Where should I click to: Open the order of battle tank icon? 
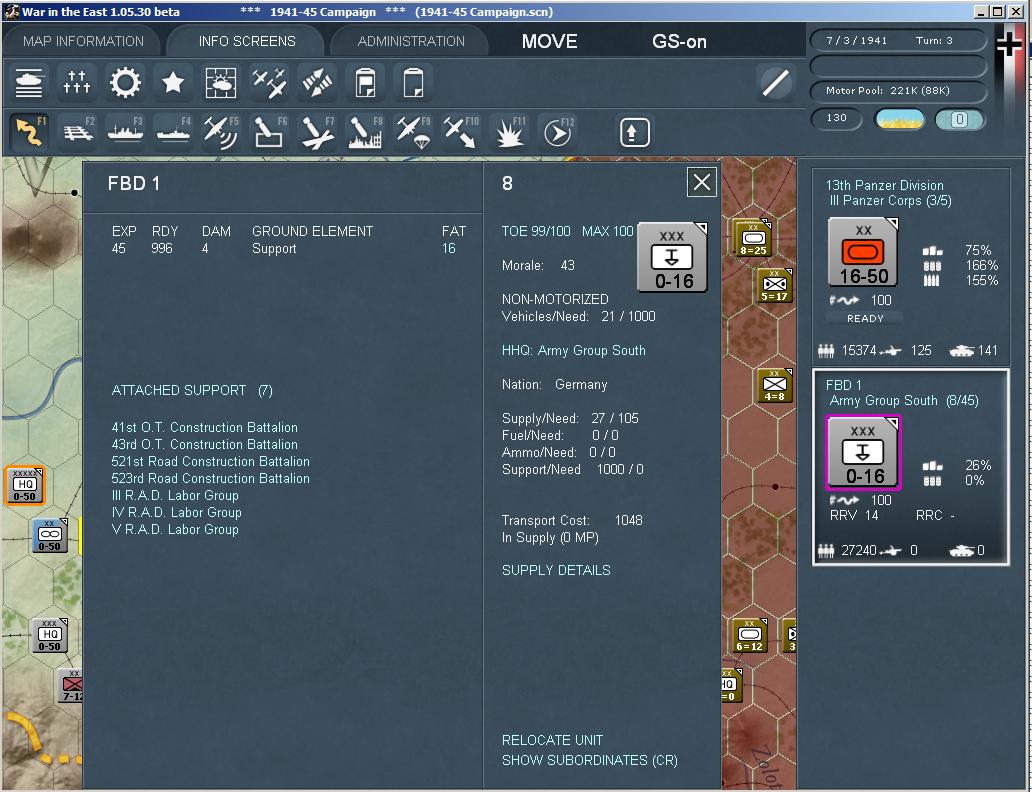[29, 83]
